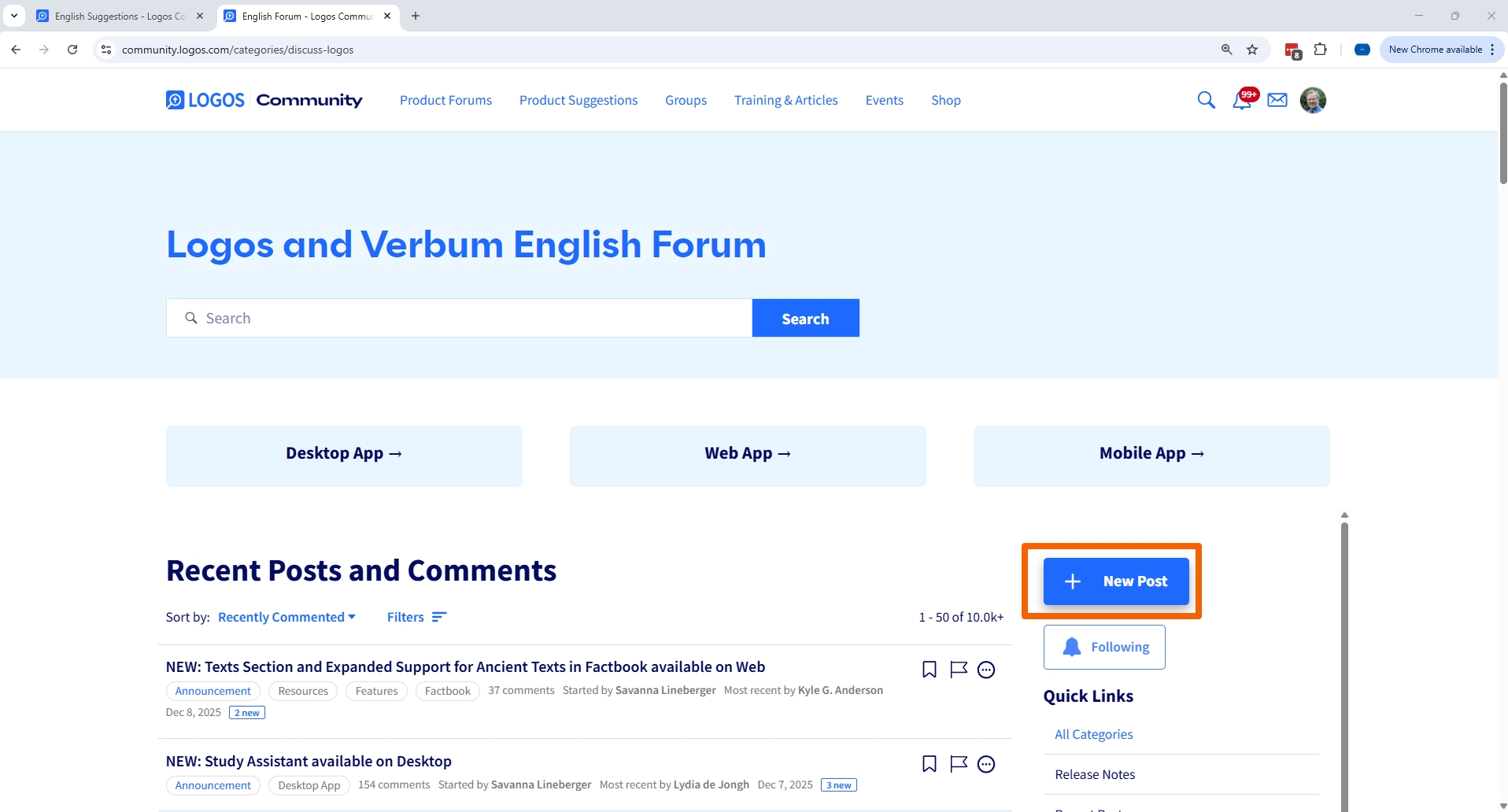
Task: Click the Resources tag
Action: [x=303, y=691]
